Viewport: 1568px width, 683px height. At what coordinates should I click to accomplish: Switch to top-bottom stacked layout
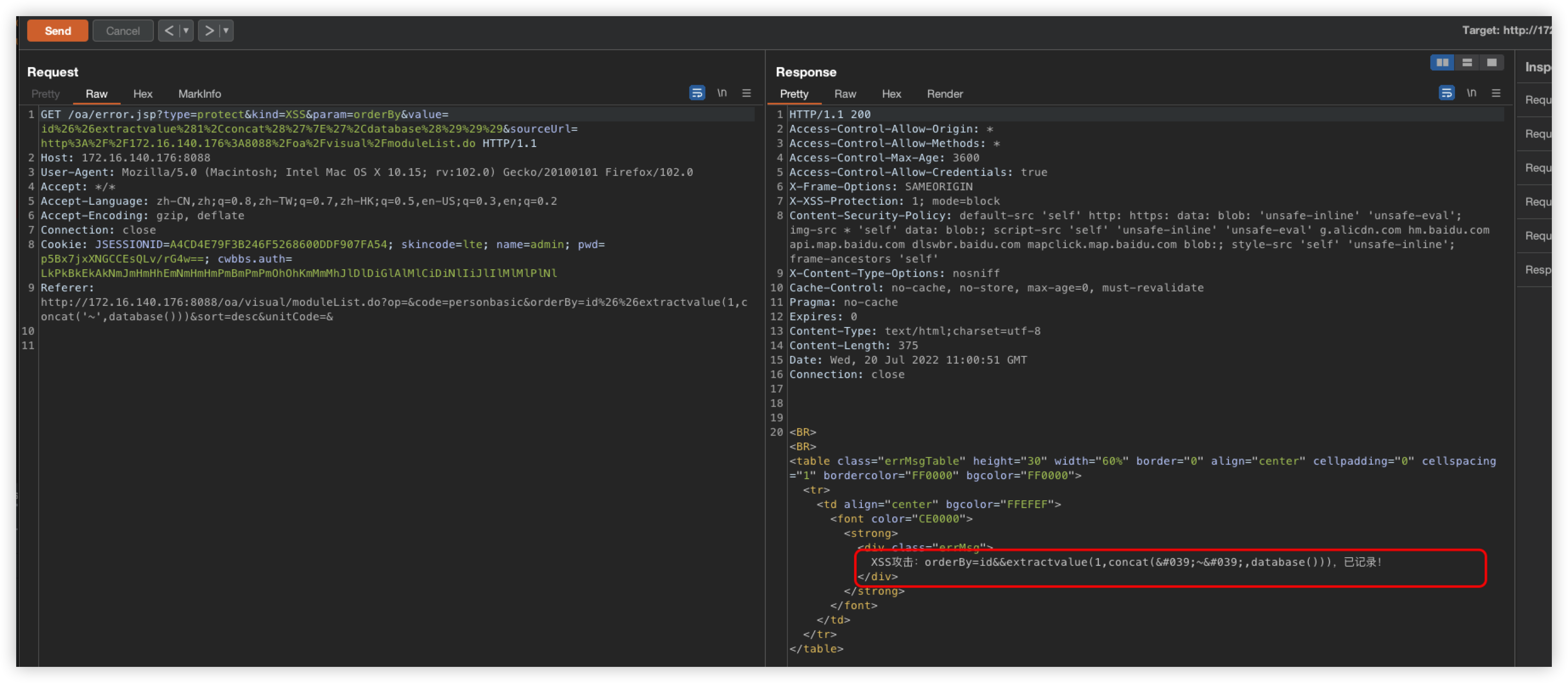click(1467, 62)
